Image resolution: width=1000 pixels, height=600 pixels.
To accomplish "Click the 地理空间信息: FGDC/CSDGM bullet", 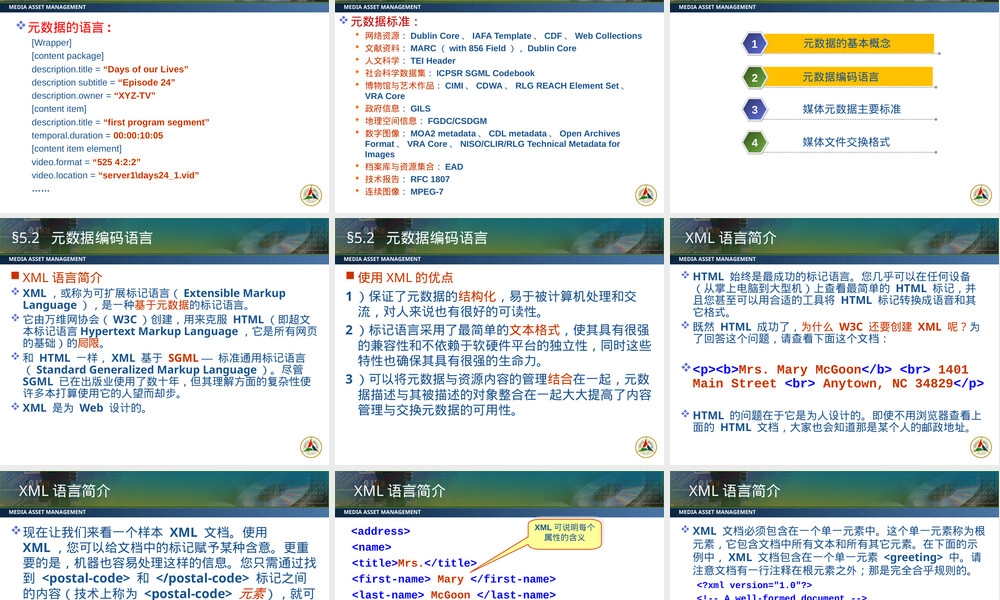I will coord(425,121).
